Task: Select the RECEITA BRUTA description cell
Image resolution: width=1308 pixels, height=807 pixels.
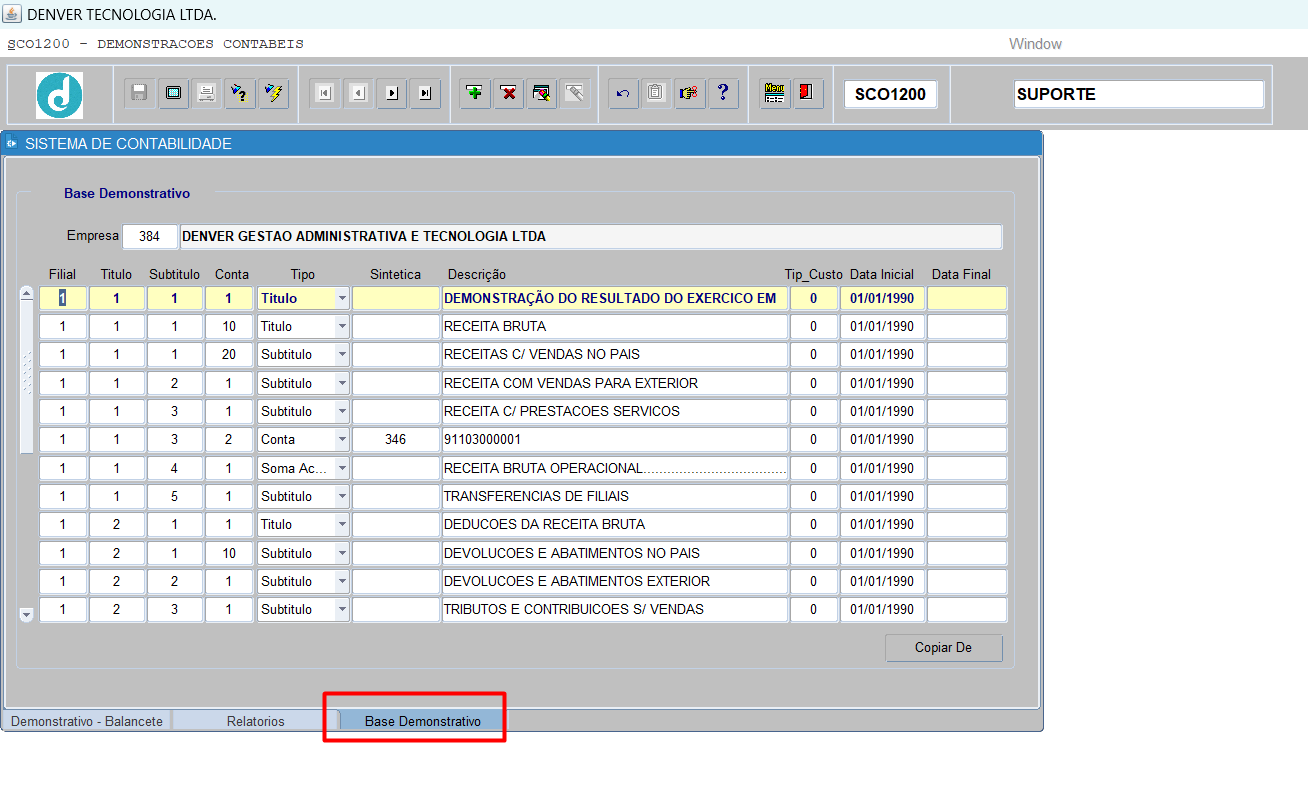Action: pos(615,326)
